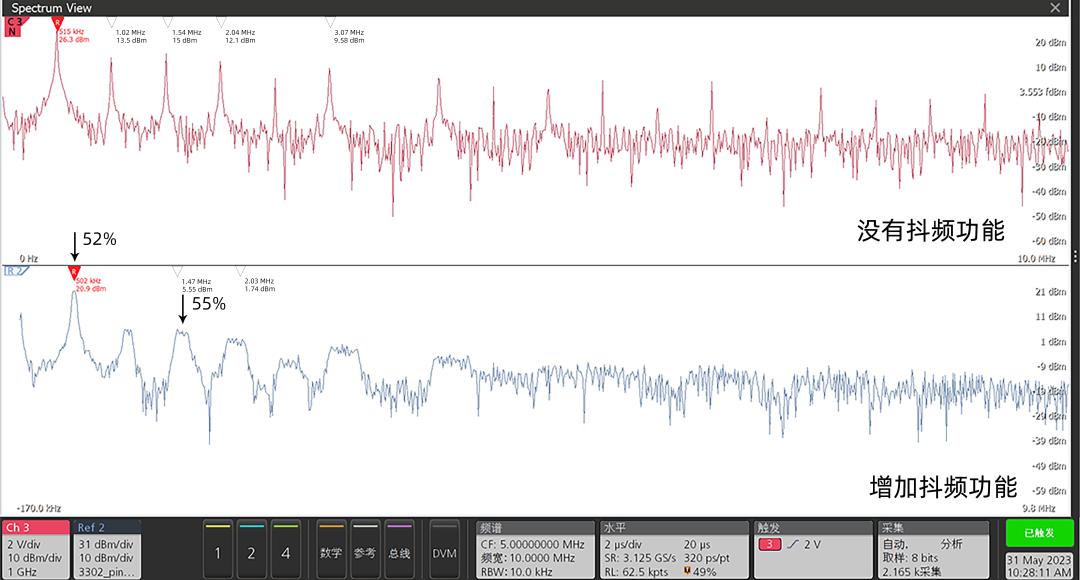1080x580 pixels.
Task: Open the spectrum settings panel
Action: click(x=535, y=549)
